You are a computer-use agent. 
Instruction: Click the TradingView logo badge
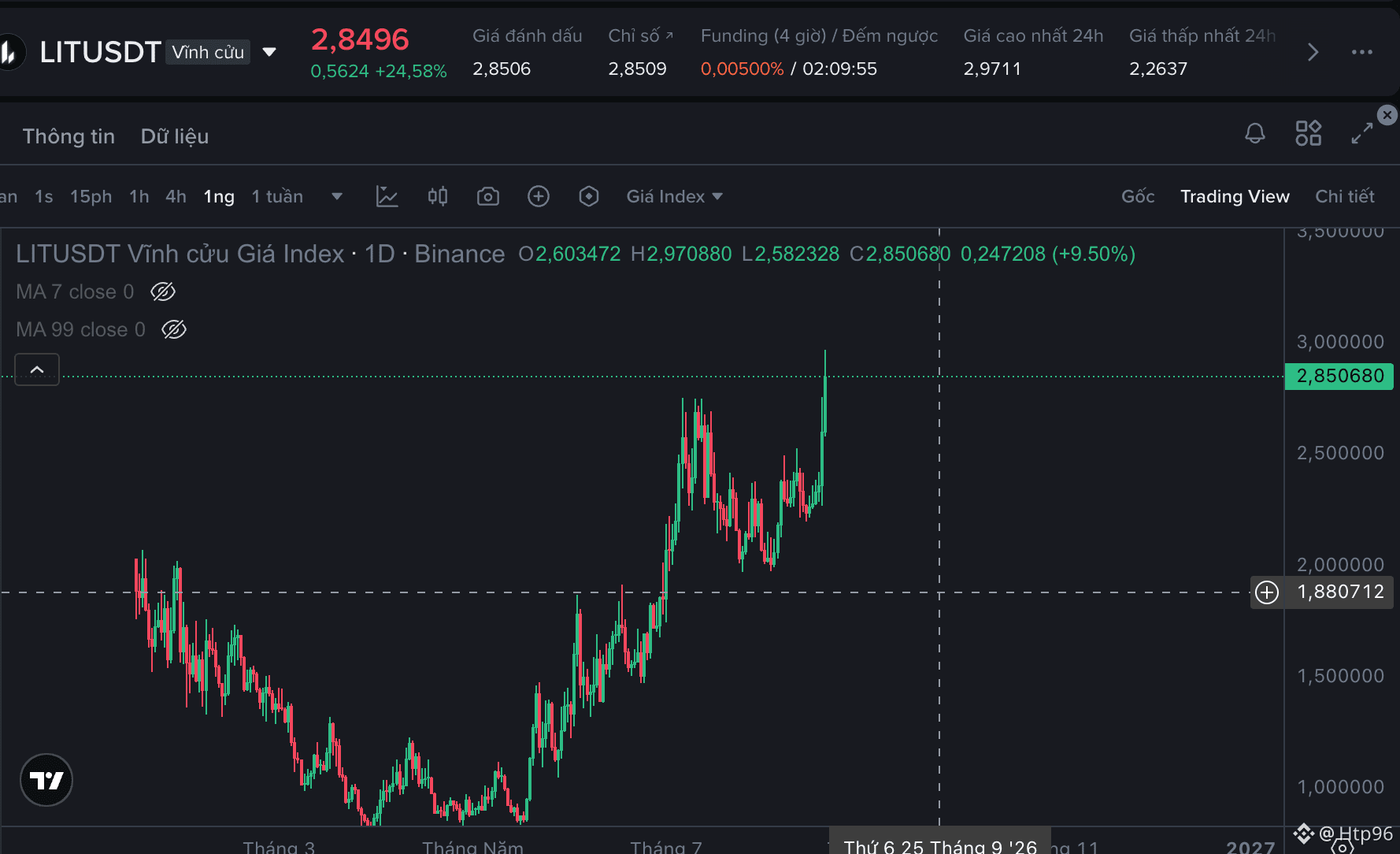[46, 780]
